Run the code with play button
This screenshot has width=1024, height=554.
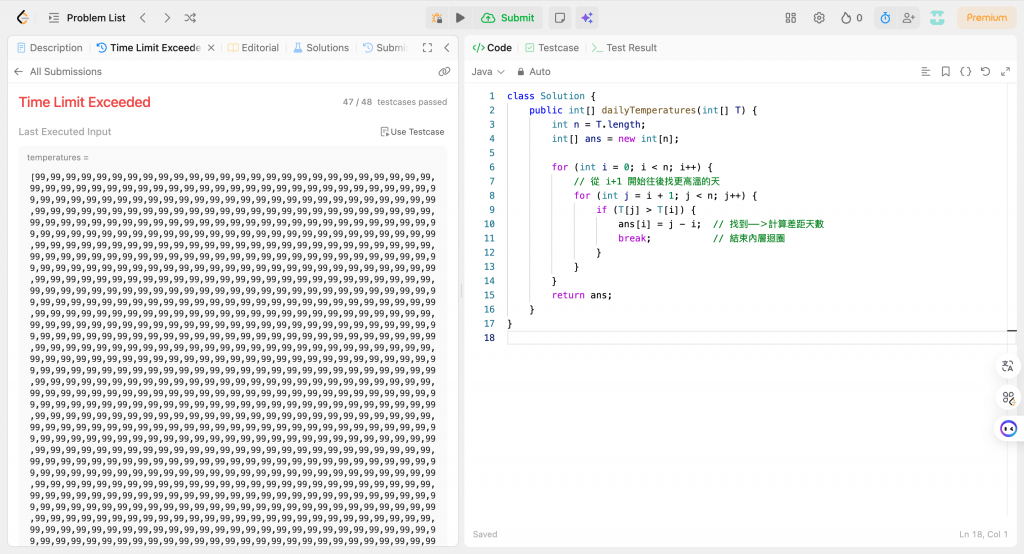pos(460,18)
